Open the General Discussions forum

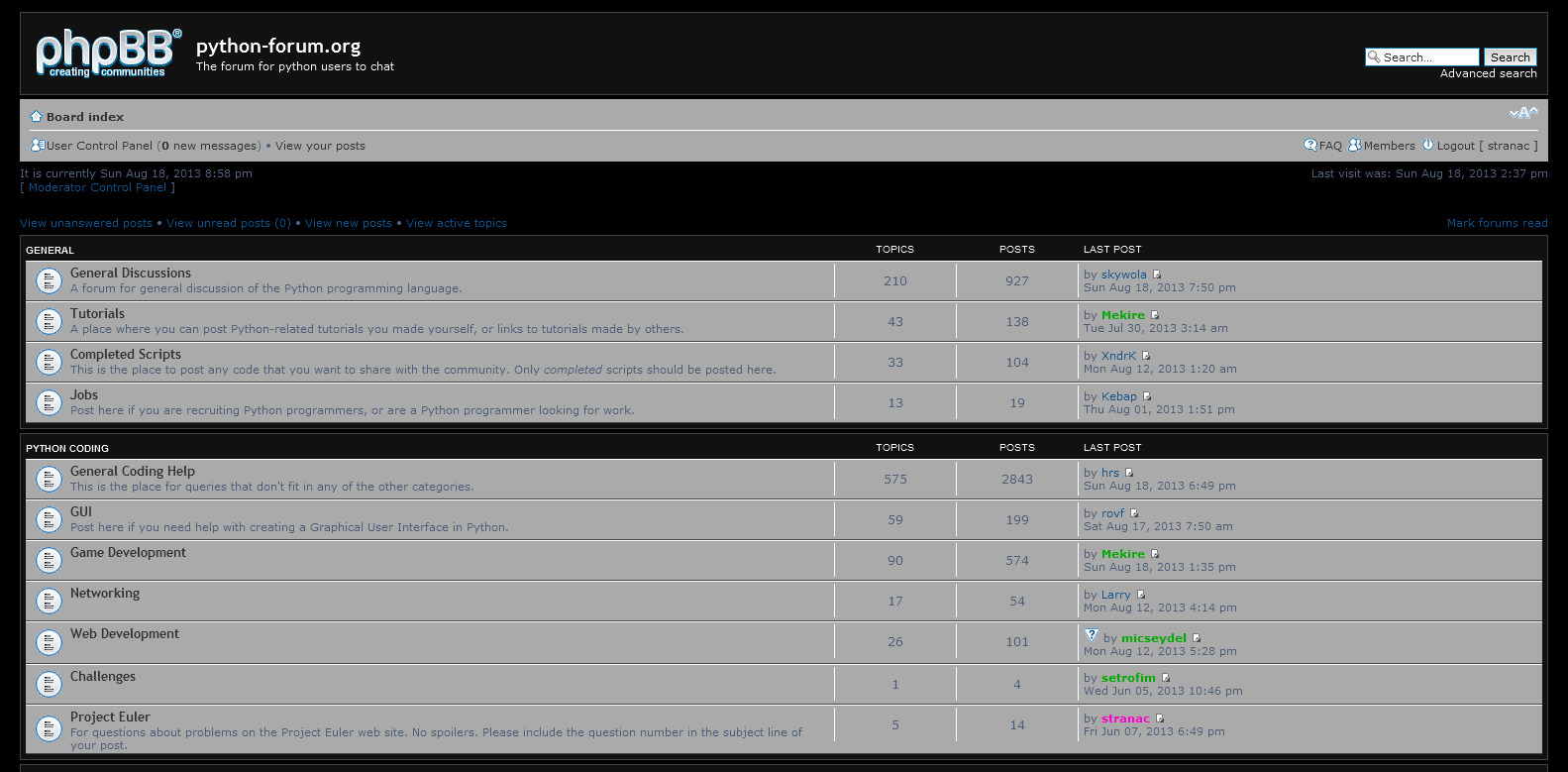pos(131,274)
